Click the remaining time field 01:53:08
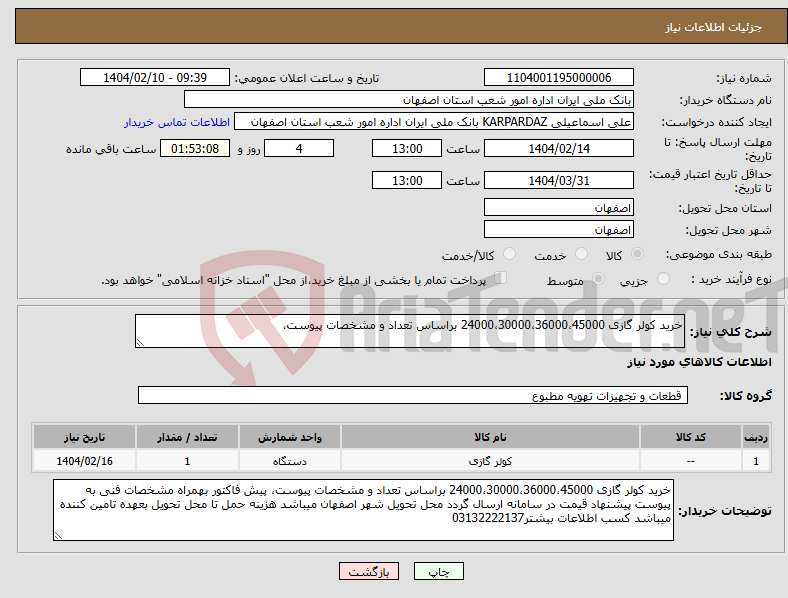 point(195,148)
